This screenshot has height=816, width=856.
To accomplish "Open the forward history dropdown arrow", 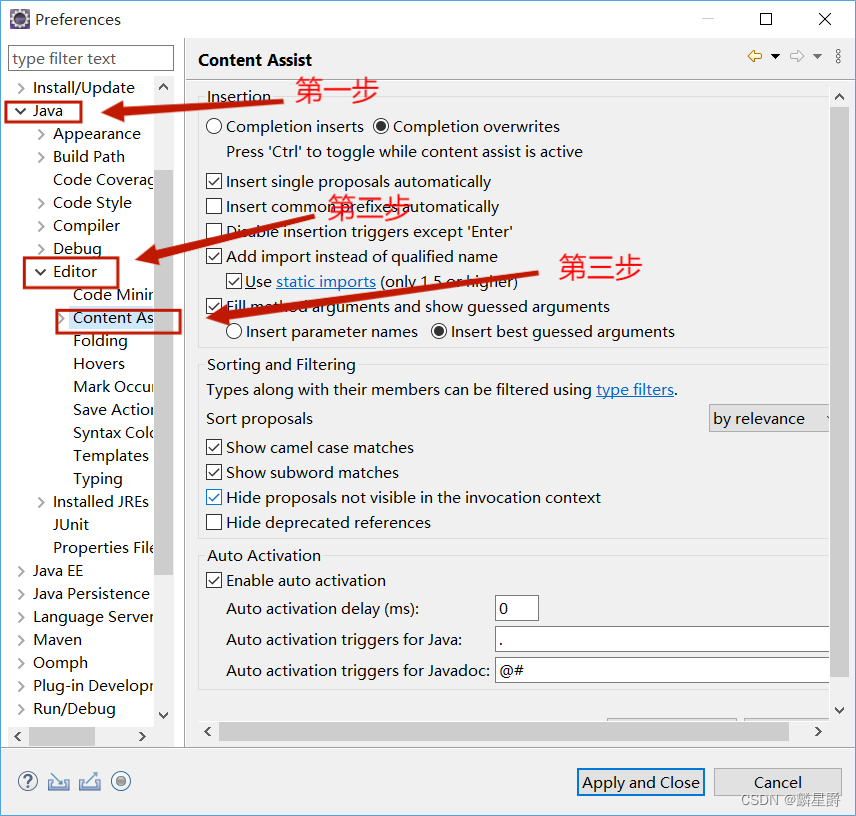I will point(817,56).
